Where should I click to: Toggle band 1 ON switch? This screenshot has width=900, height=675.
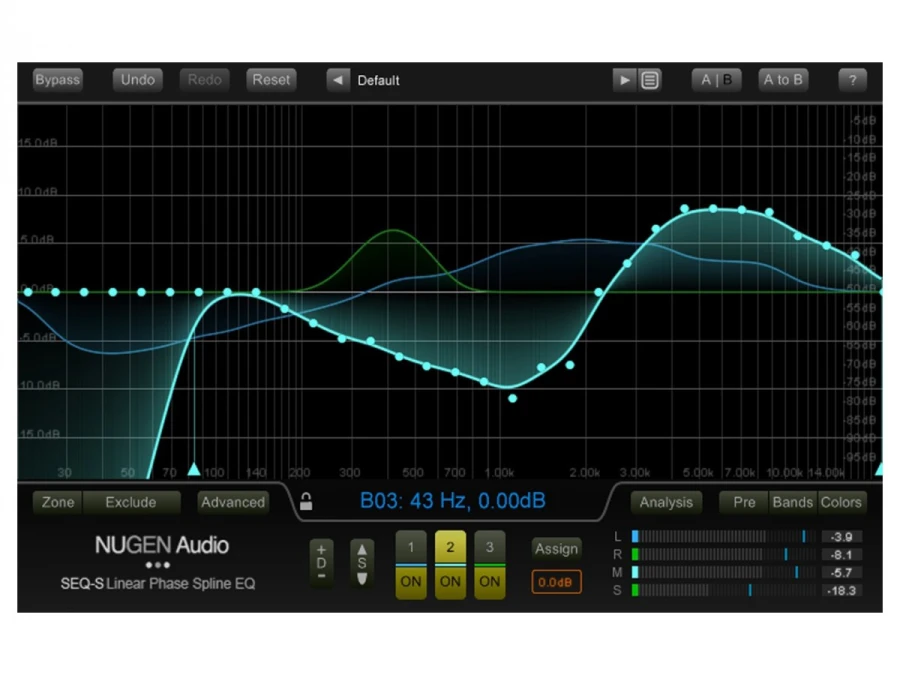click(411, 582)
